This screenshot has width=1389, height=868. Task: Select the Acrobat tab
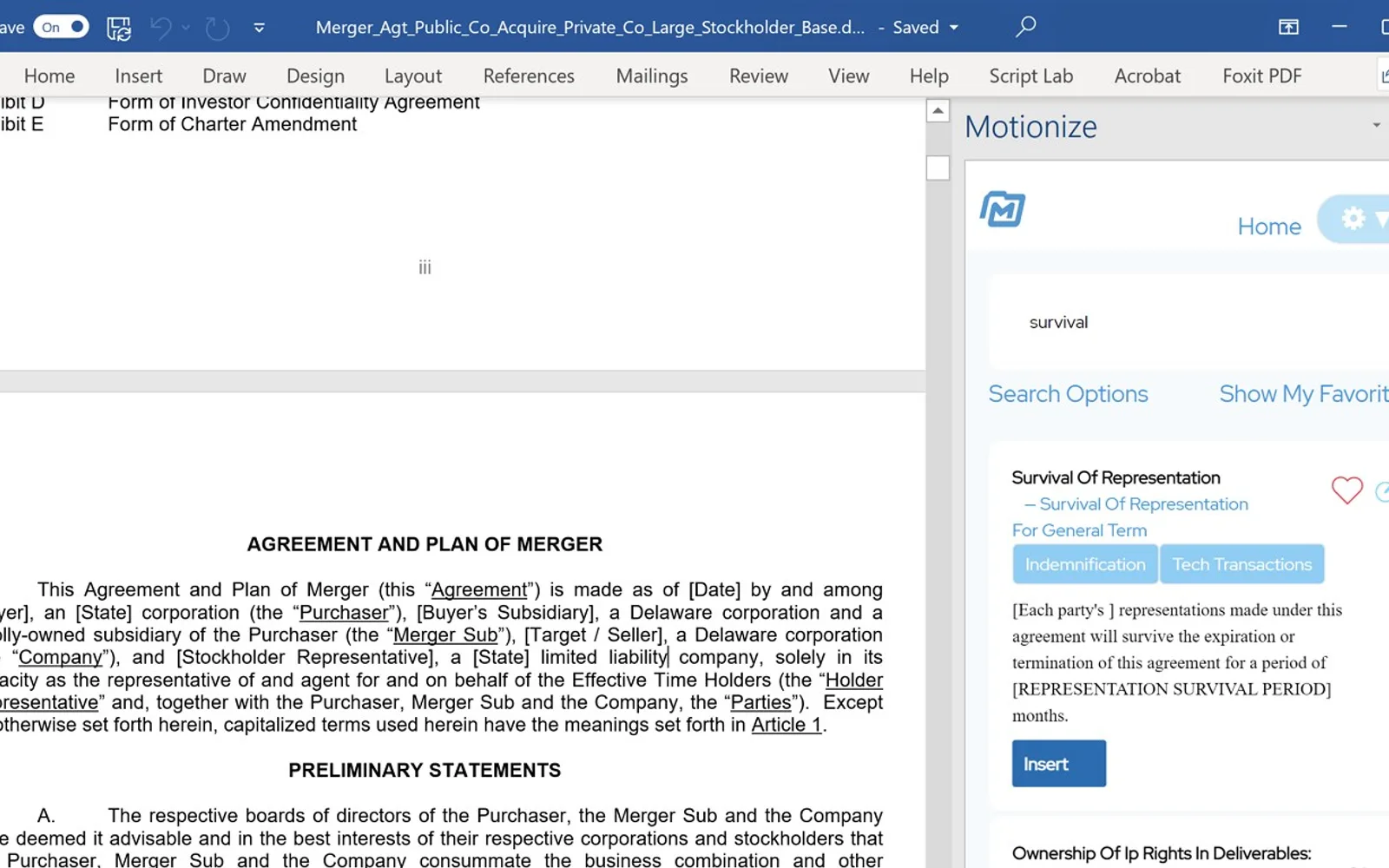(1148, 76)
